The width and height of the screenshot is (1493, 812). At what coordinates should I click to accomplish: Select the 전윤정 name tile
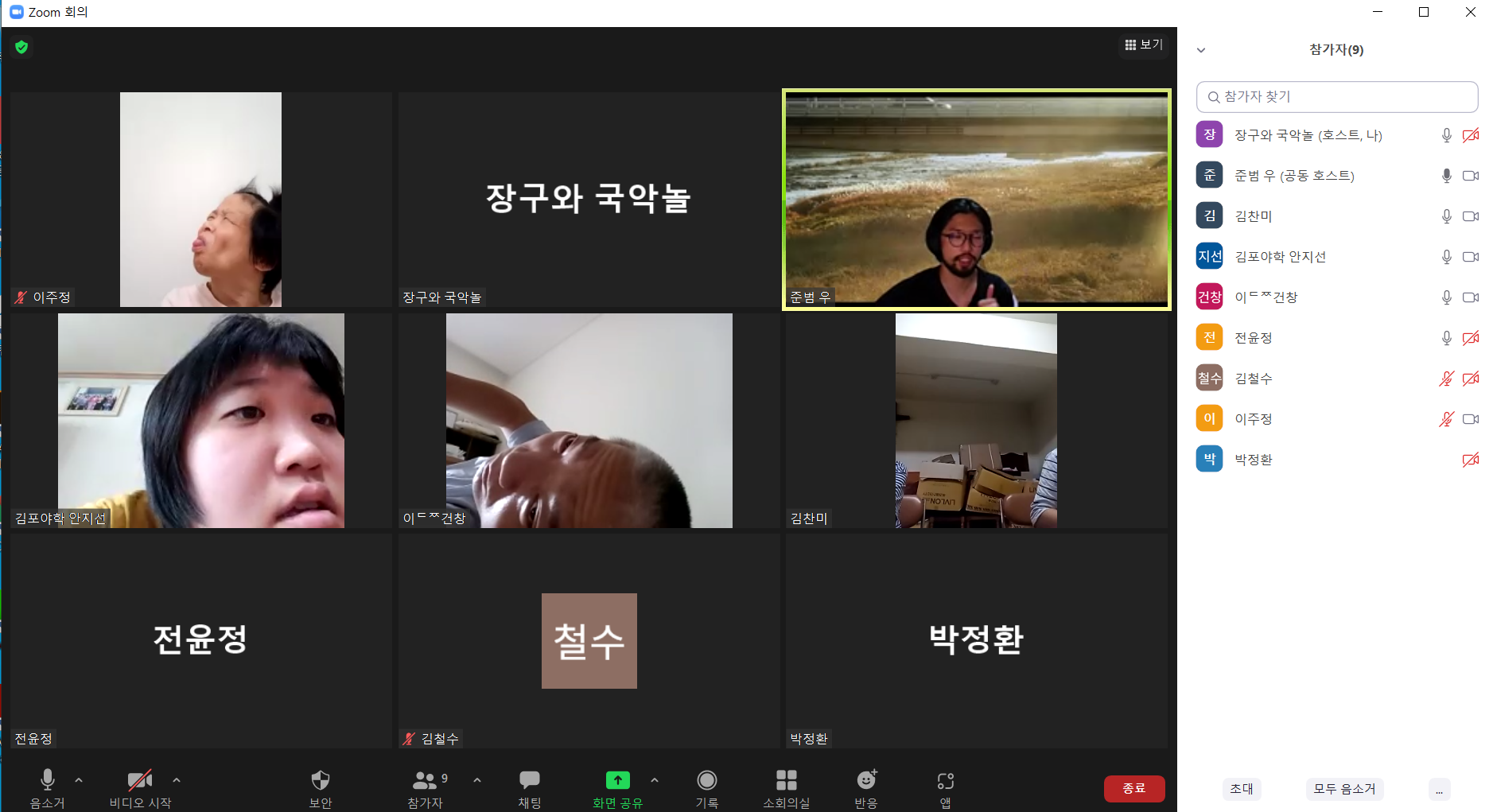pyautogui.click(x=200, y=641)
